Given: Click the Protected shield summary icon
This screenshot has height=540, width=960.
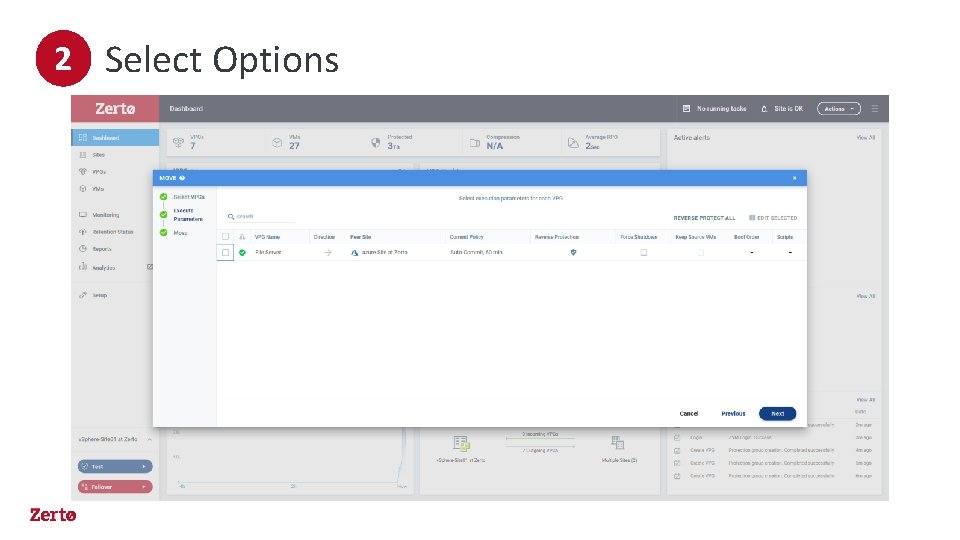Looking at the screenshot, I should click(x=375, y=143).
